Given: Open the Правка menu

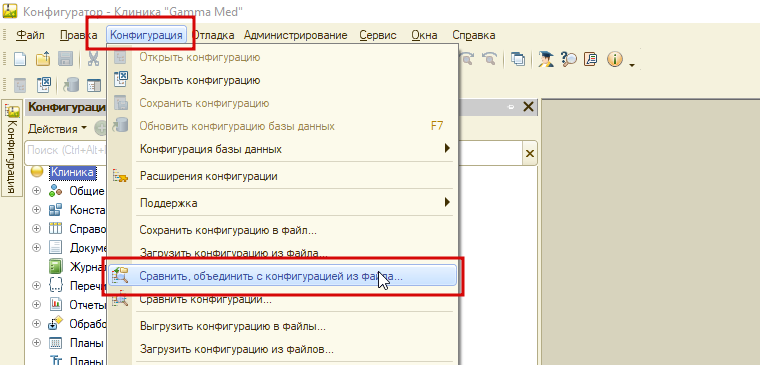Looking at the screenshot, I should point(79,35).
